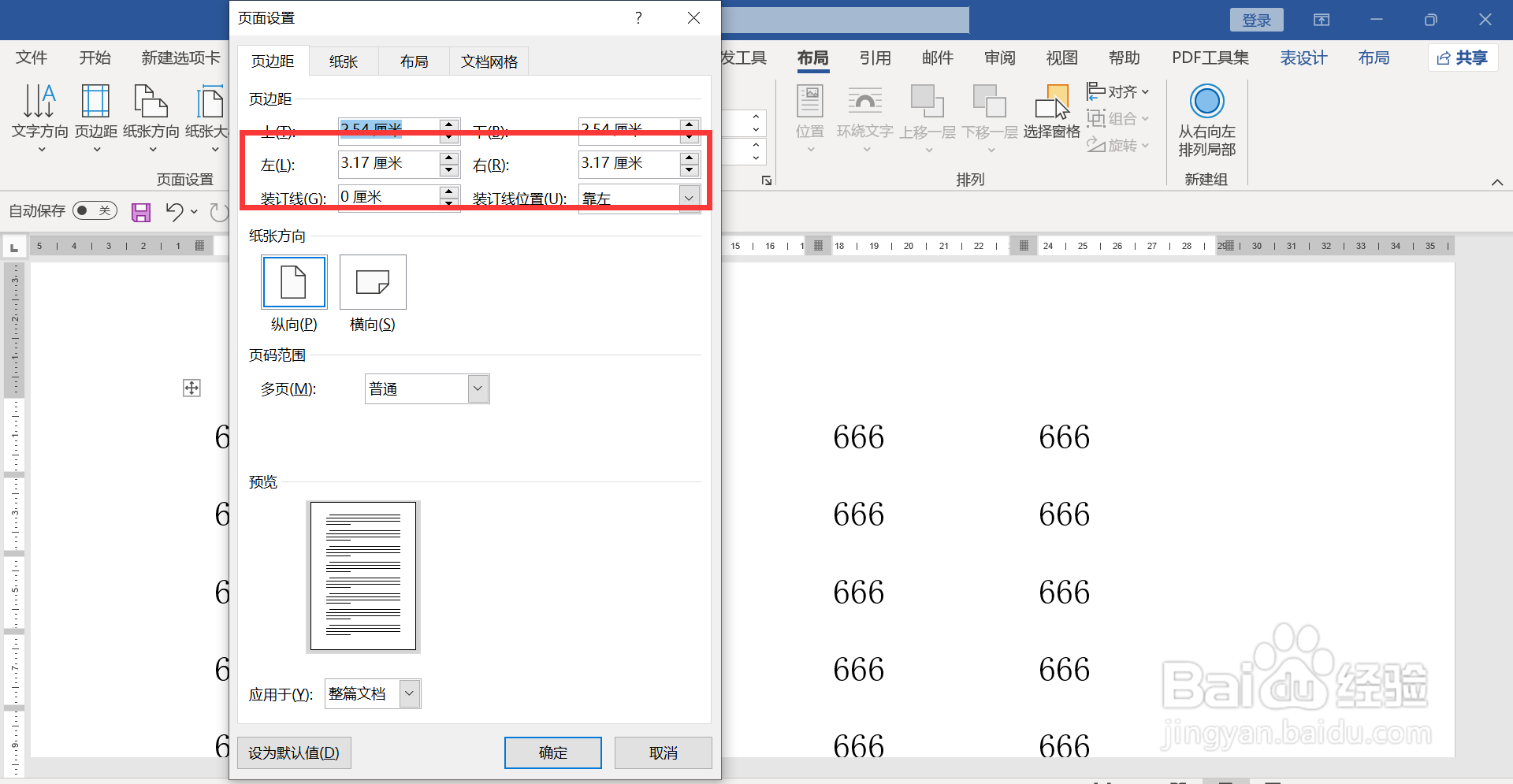Switch to the dialog Layout (布局) tab
This screenshot has width=1513, height=784.
pyautogui.click(x=414, y=61)
